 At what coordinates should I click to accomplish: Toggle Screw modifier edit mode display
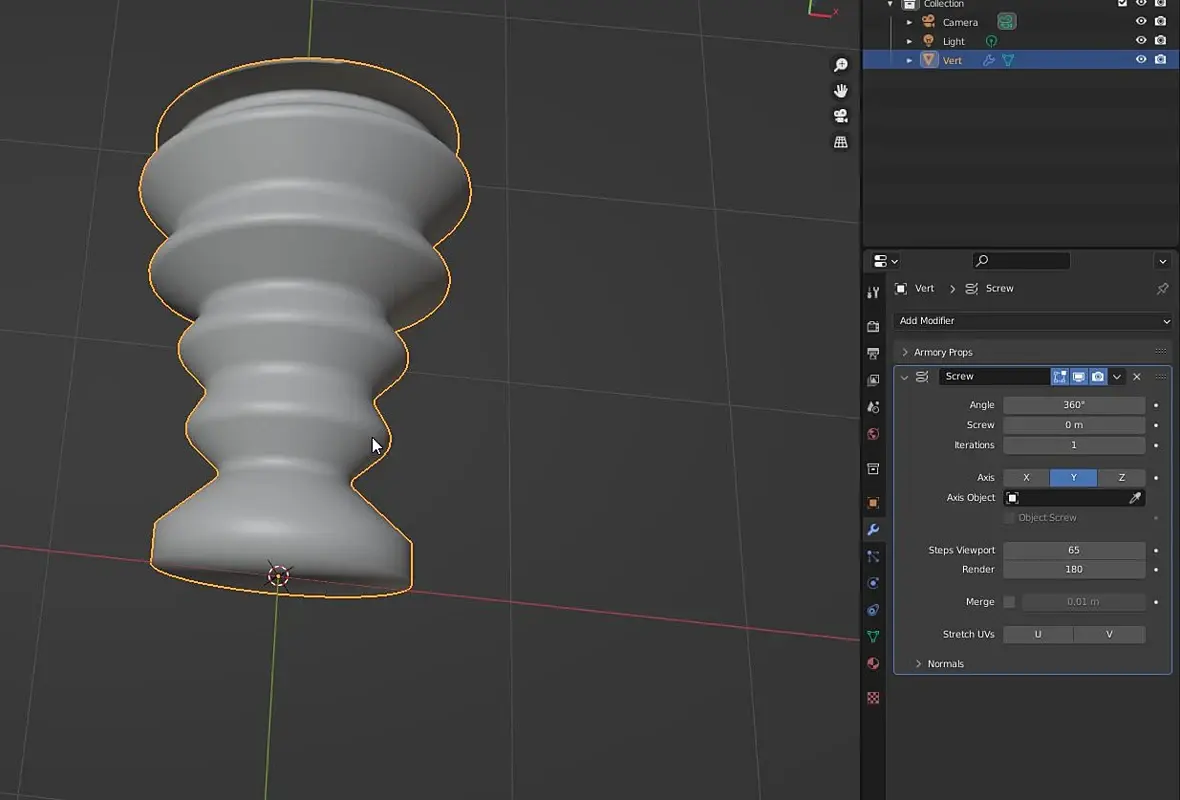pos(1059,377)
